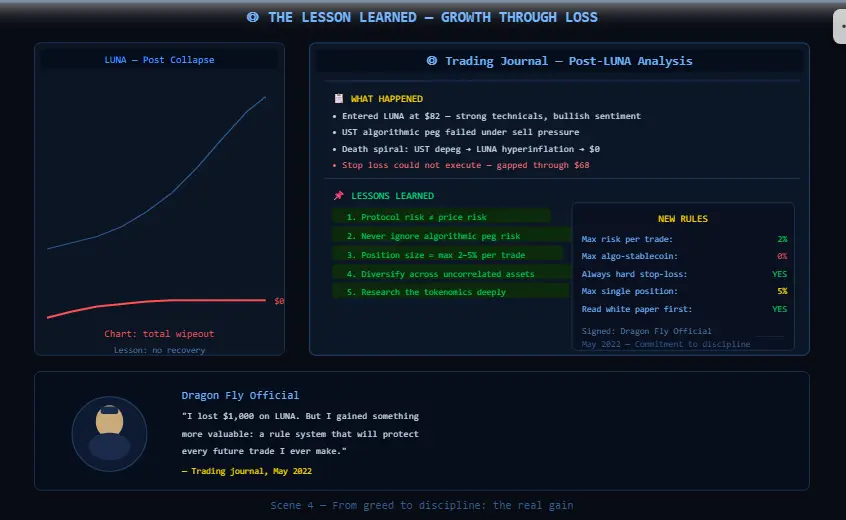Select lesson '3. Position size = max 2-5% per trade'

pos(448,255)
